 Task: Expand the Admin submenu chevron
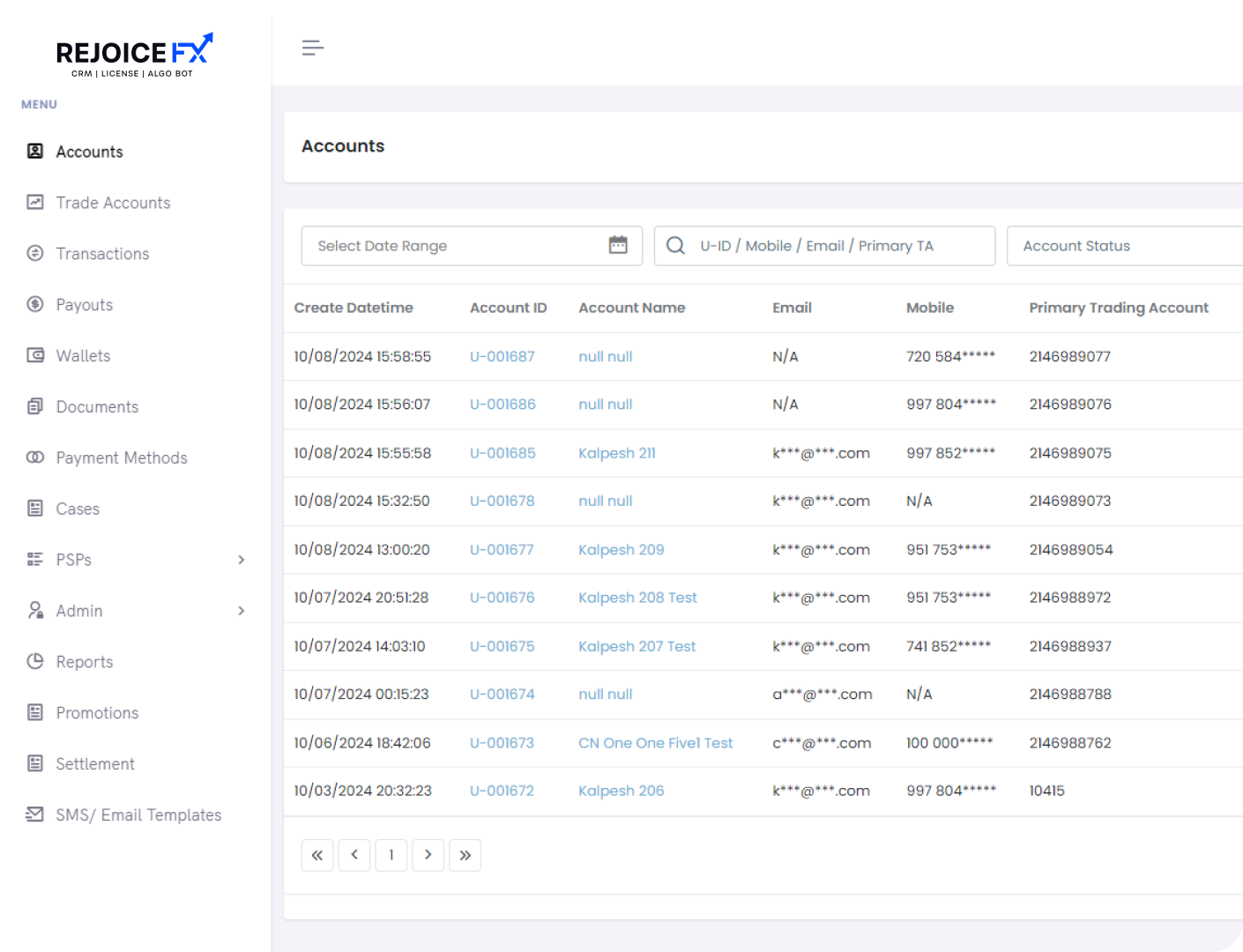(x=241, y=611)
